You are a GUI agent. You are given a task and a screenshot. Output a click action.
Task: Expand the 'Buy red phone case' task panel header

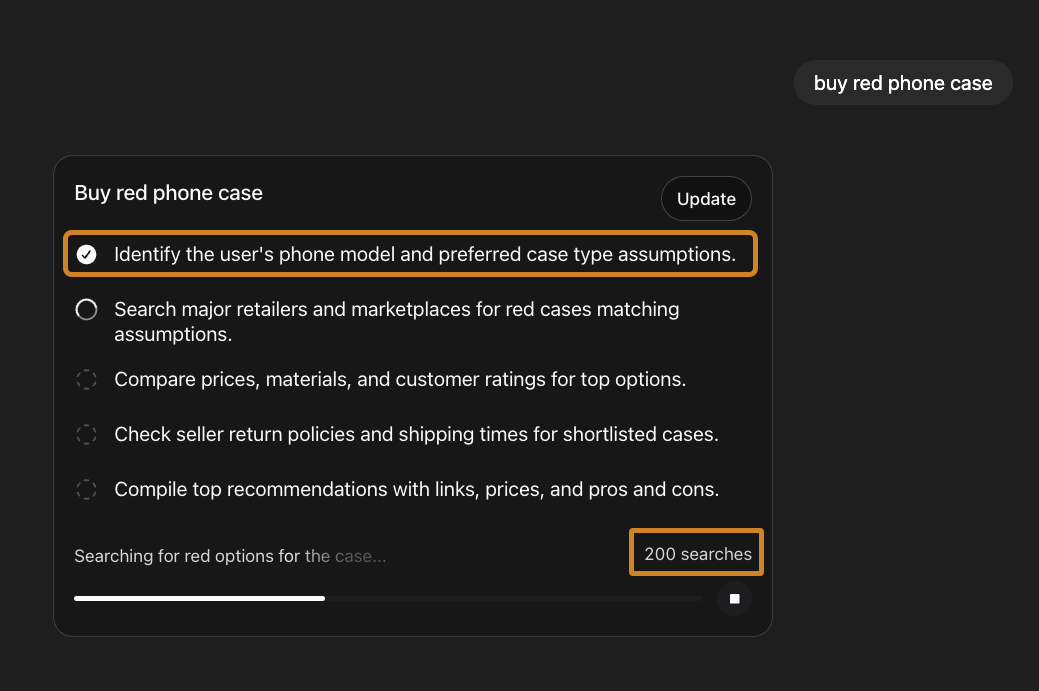[168, 192]
